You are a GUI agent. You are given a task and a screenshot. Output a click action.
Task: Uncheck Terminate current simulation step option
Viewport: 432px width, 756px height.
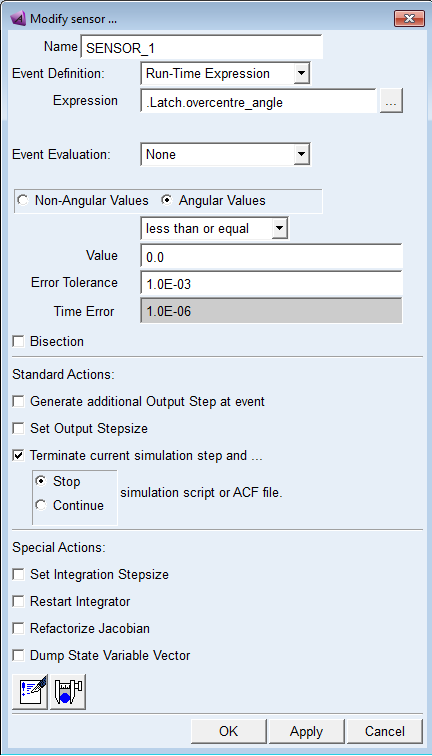[x=18, y=455]
